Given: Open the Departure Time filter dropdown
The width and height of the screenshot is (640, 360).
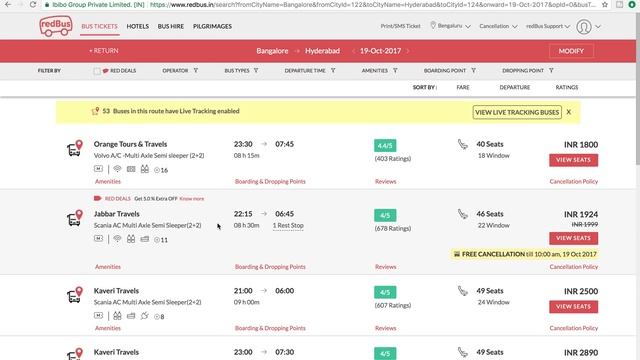Looking at the screenshot, I should [x=310, y=71].
